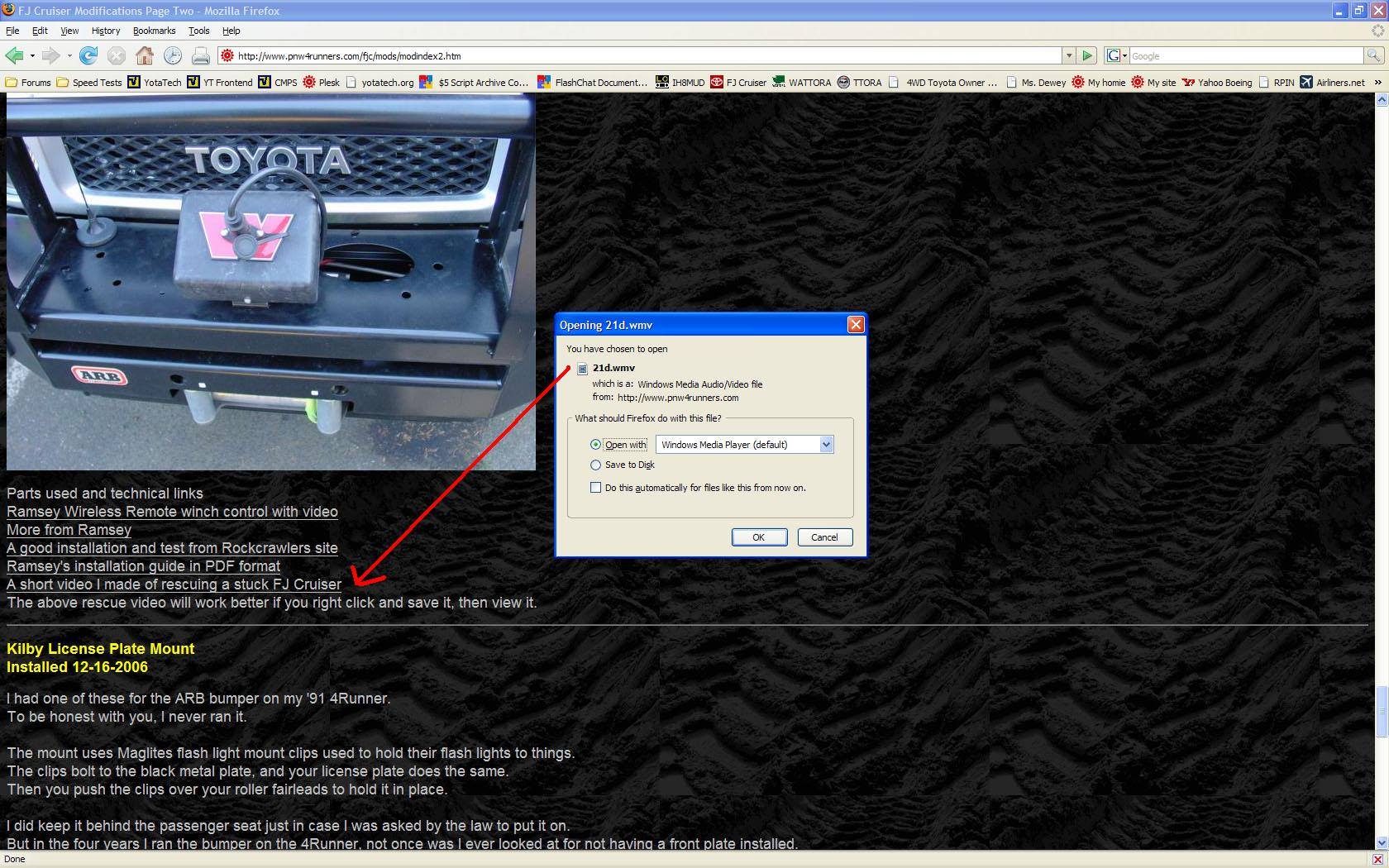
Task: Check Do this automatically for files like this
Action: (595, 488)
